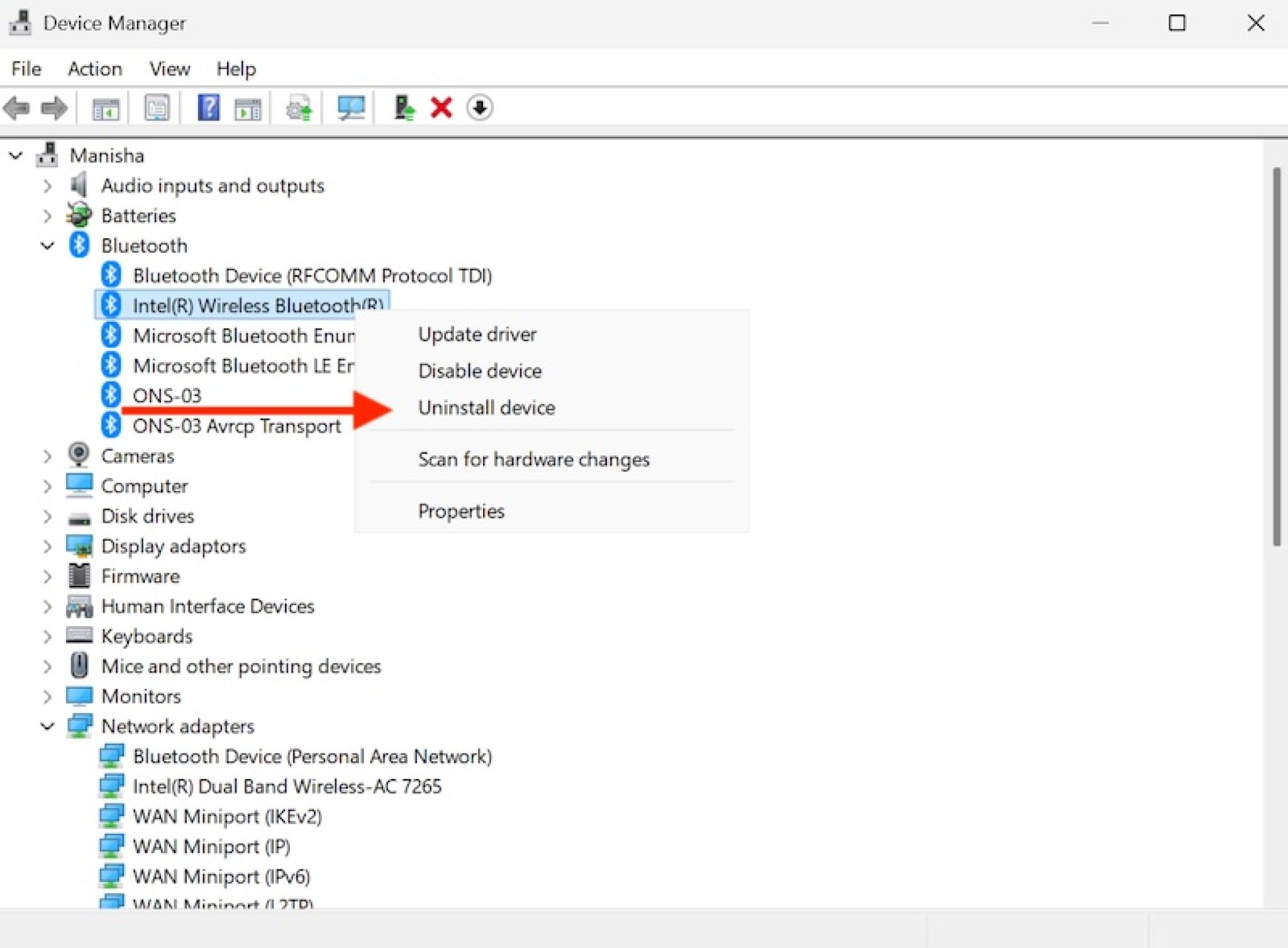Image resolution: width=1288 pixels, height=948 pixels.
Task: Click the red X Uninstall device toolbar icon
Action: (441, 107)
